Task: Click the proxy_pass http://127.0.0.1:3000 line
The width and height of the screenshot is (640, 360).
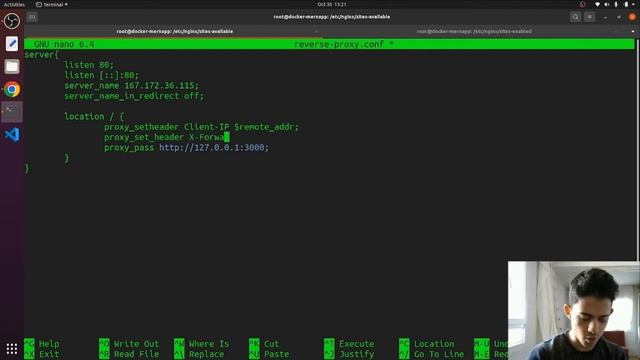Action: [186, 148]
